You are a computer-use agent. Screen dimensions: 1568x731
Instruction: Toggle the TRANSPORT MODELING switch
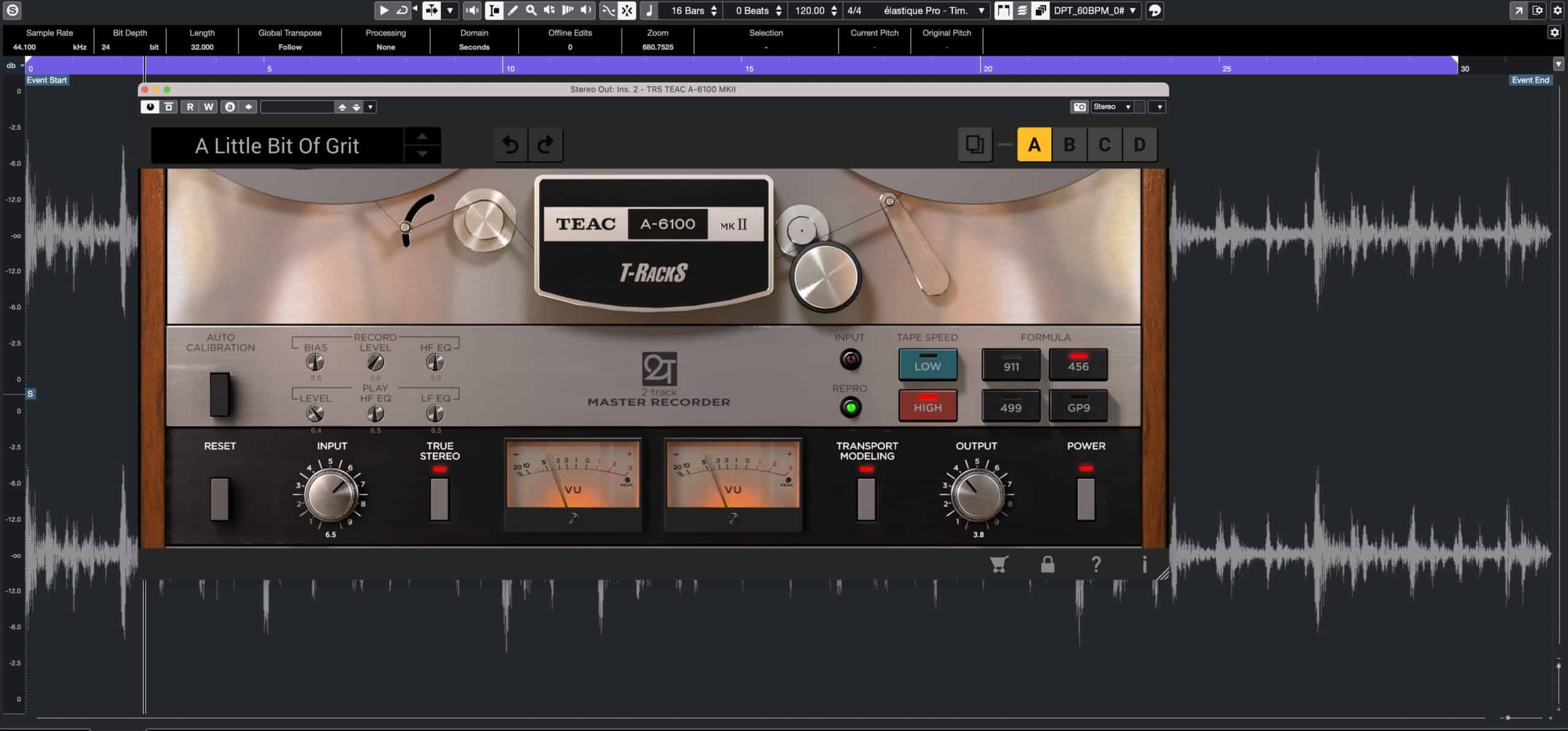pyautogui.click(x=866, y=498)
